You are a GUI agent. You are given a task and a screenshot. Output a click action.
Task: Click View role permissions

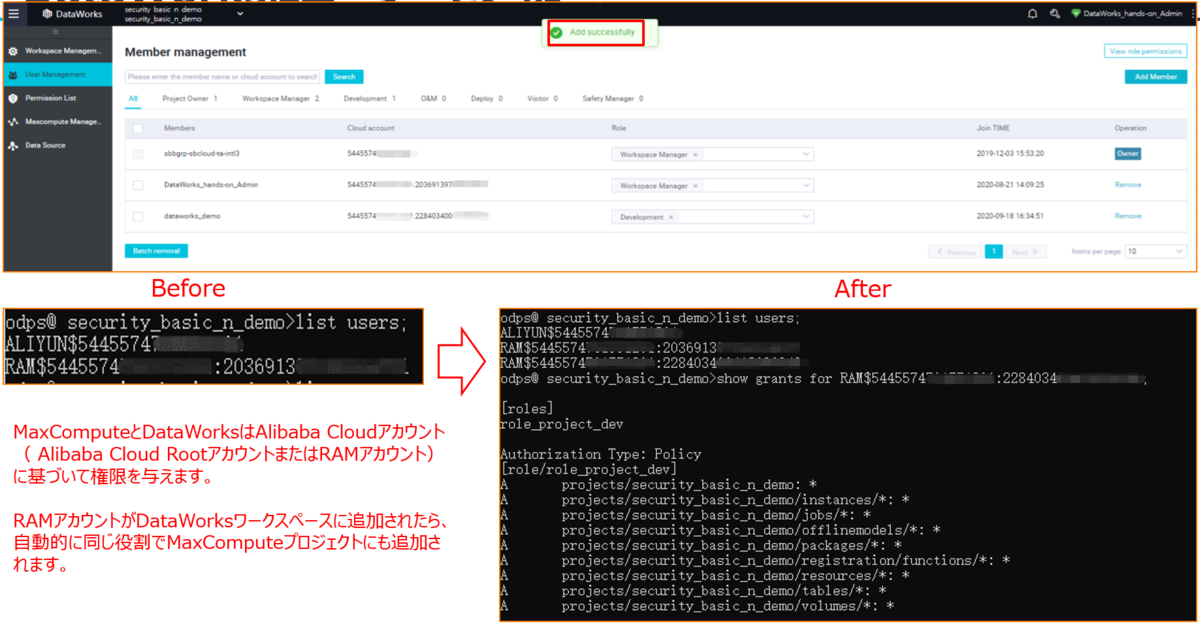pos(1145,51)
